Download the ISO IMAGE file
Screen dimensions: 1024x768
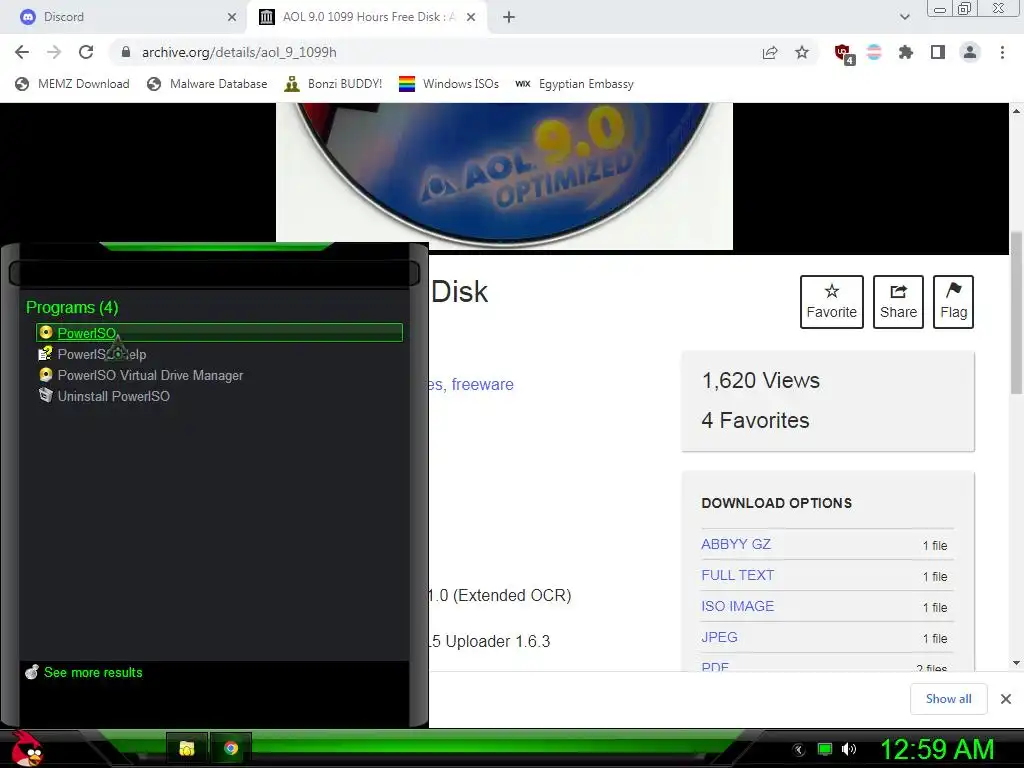point(737,606)
